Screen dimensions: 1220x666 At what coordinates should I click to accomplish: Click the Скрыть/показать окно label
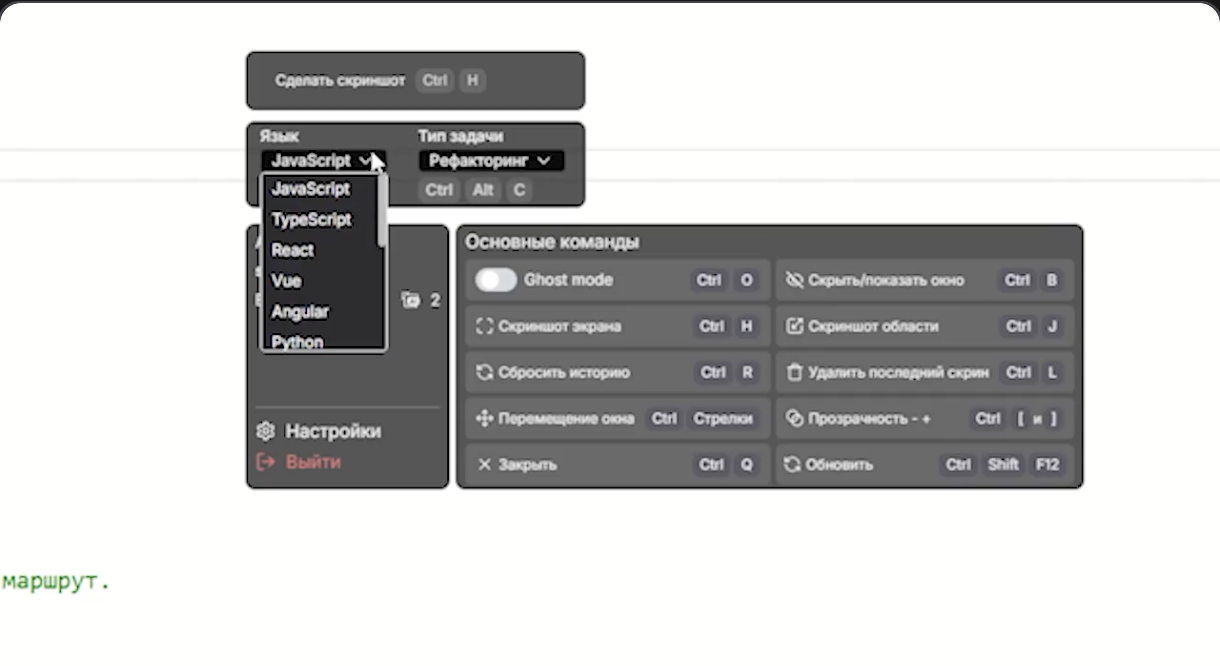[x=886, y=280]
